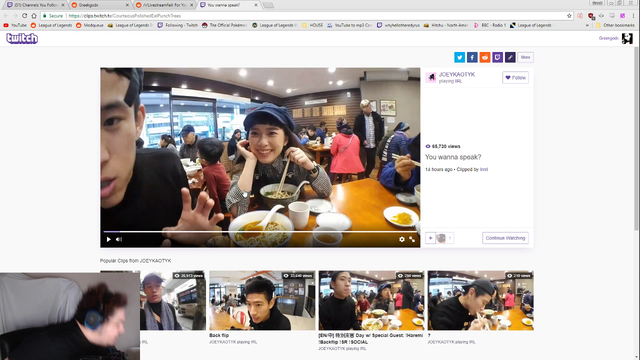The width and height of the screenshot is (640, 360).
Task: Open the '?' popular clip thumbnail
Action: pos(480,300)
